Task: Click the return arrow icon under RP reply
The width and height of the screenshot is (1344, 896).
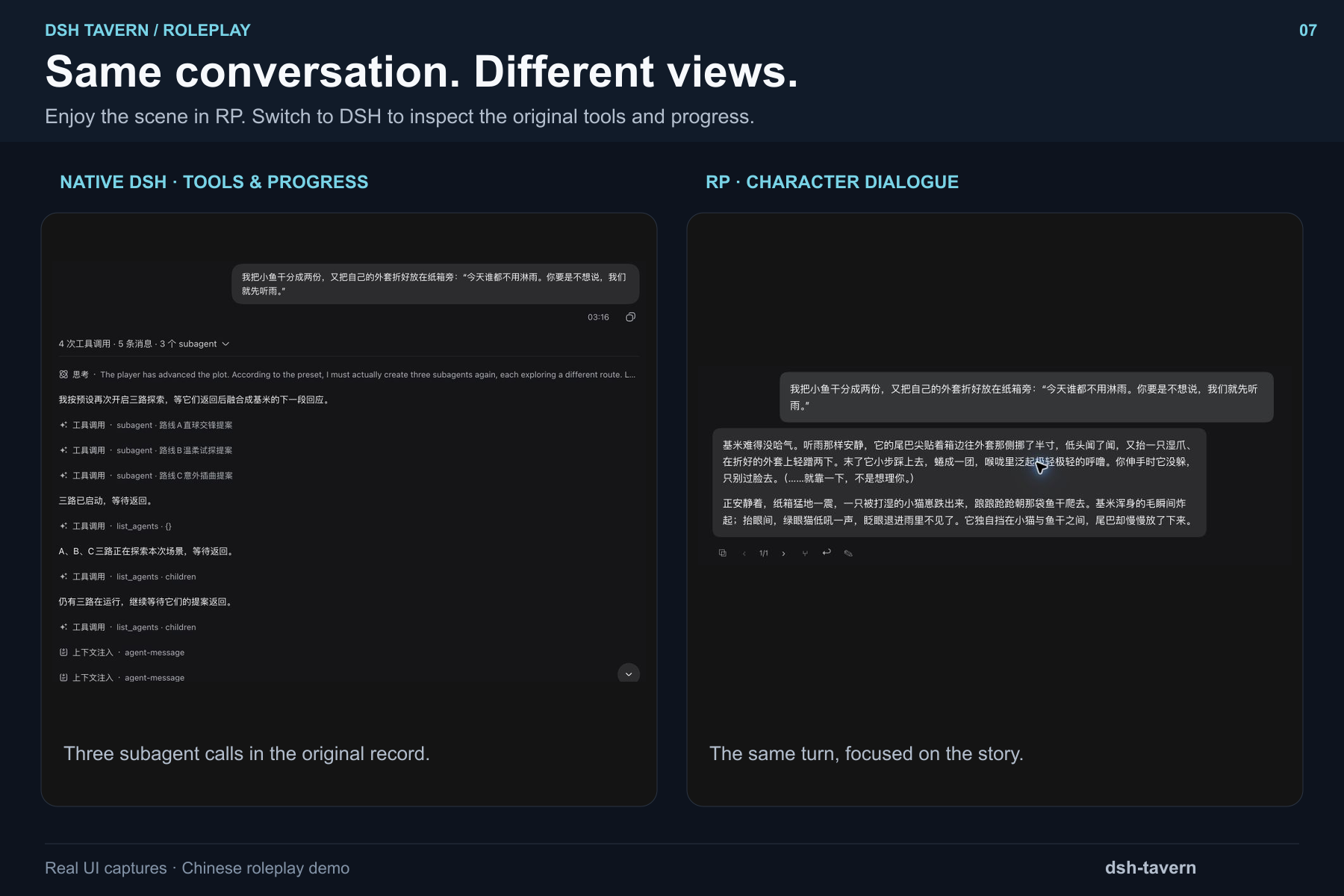Action: tap(826, 553)
